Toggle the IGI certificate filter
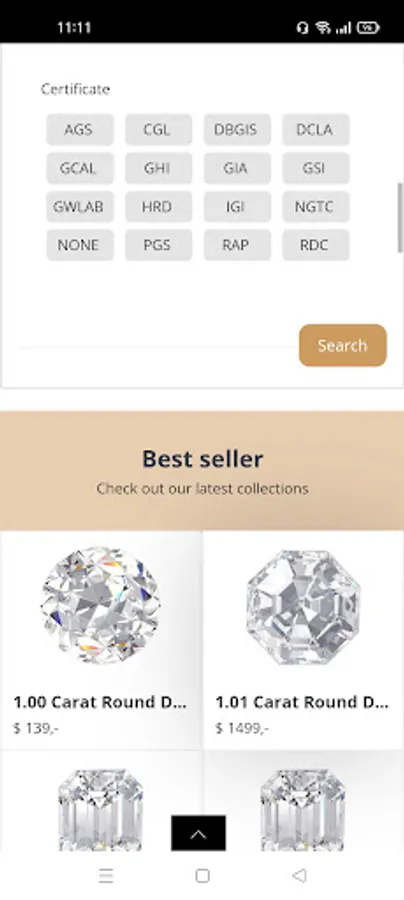Screen dimensions: 404x900 (x=236, y=207)
